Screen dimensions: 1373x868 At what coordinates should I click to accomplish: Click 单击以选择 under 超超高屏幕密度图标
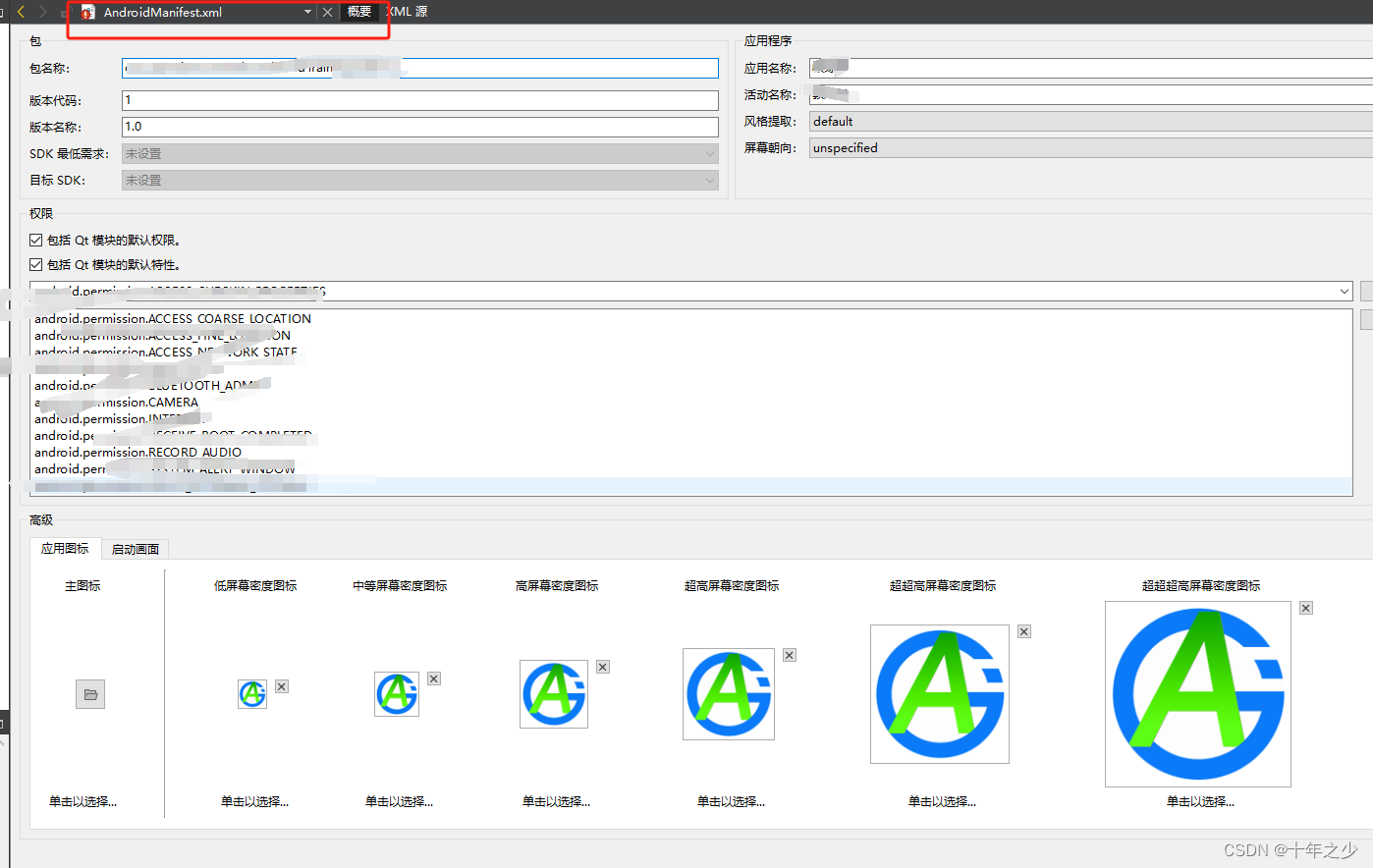942,801
